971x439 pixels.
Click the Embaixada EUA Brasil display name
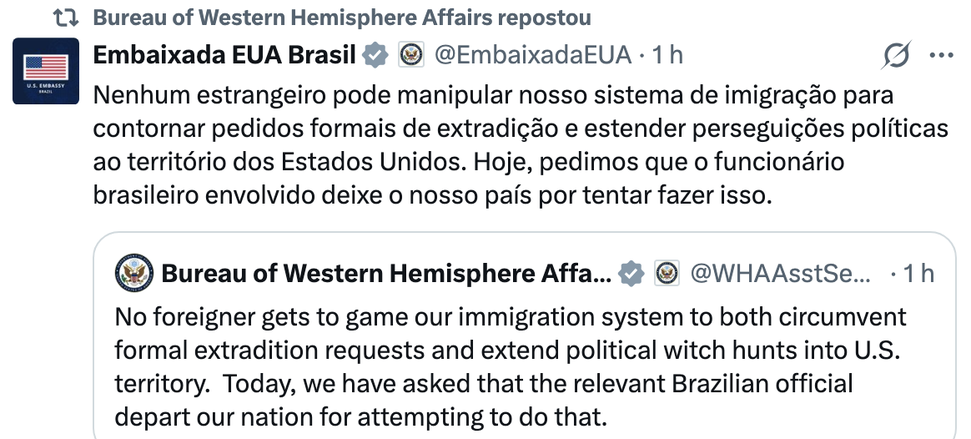pos(224,57)
